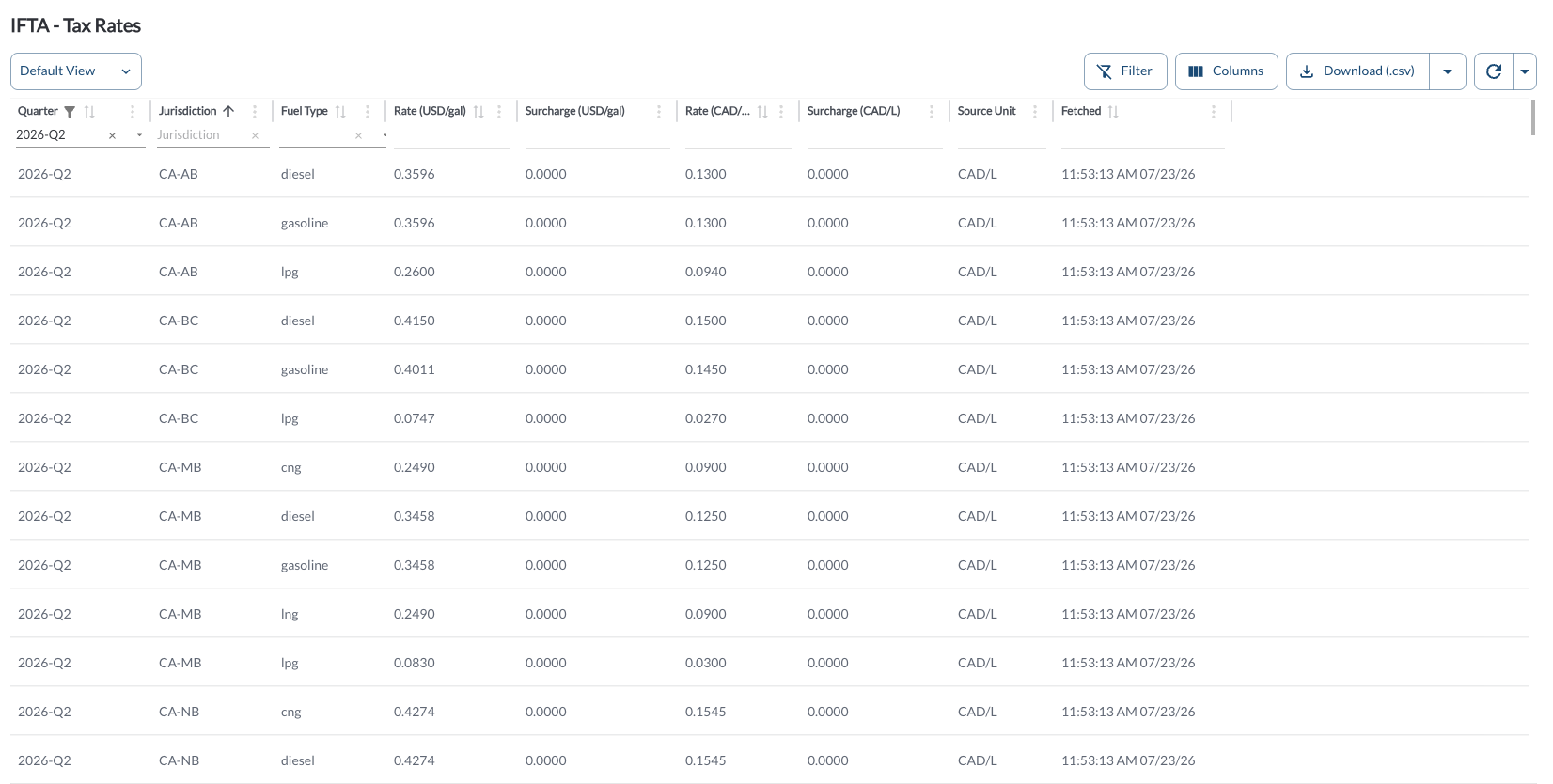This screenshot has width=1553, height=784.
Task: Sort by Rate (CAD/L) sort icon
Action: point(762,111)
